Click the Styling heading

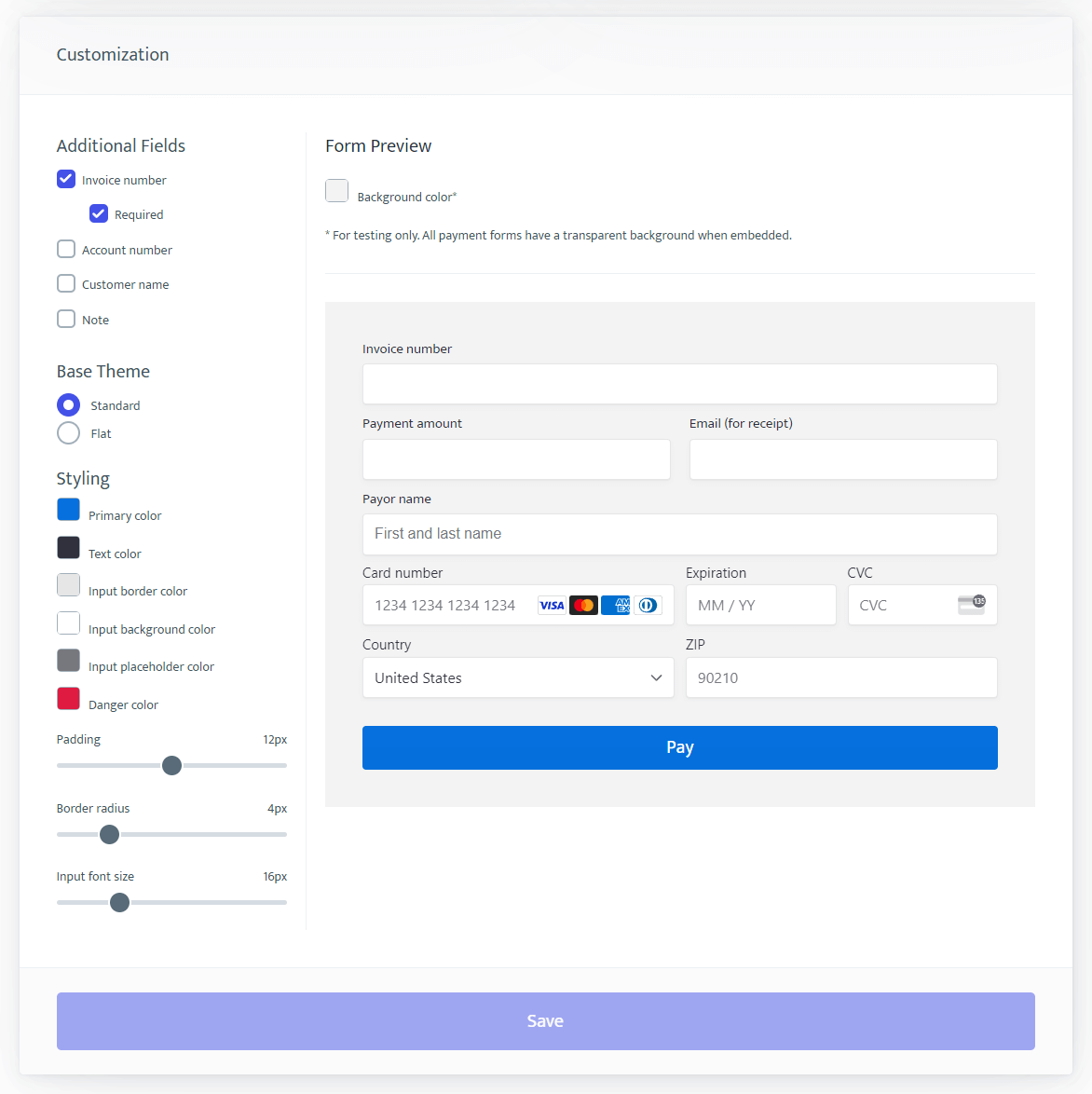(x=83, y=479)
